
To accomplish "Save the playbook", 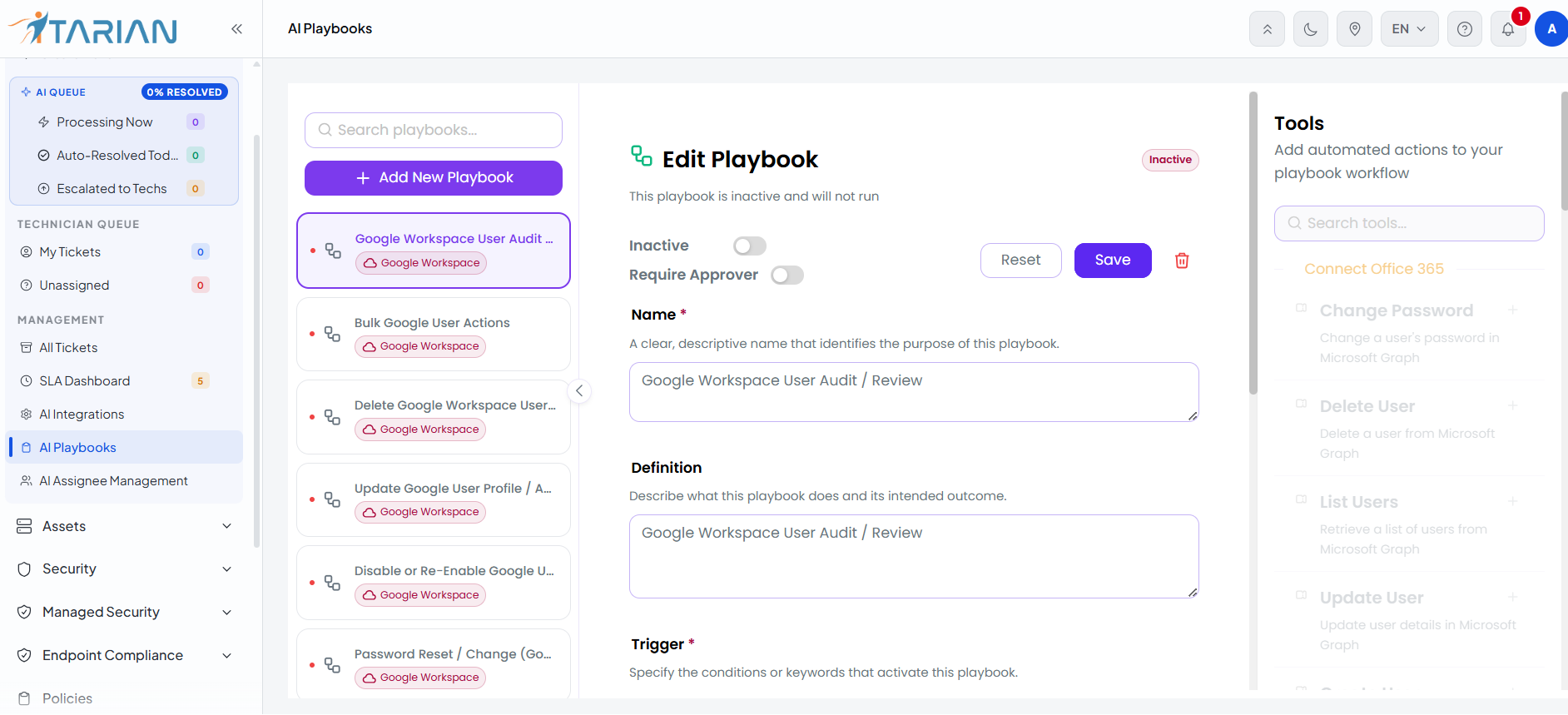I will (1113, 261).
